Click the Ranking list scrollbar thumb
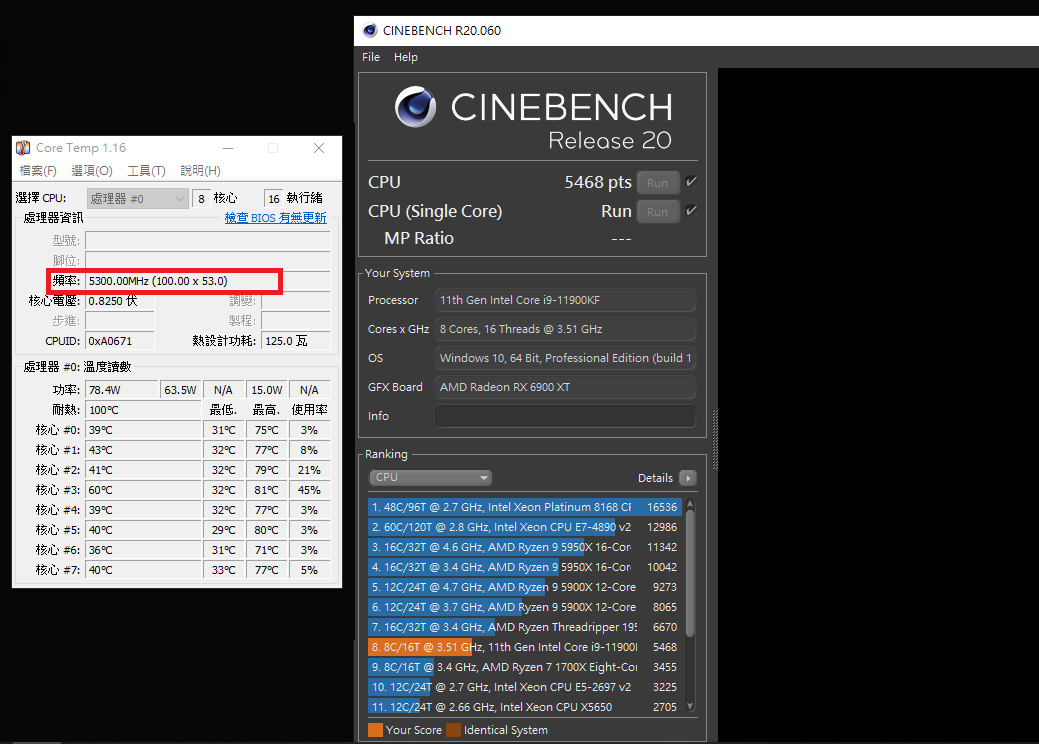This screenshot has width=1039, height=744. (x=690, y=573)
